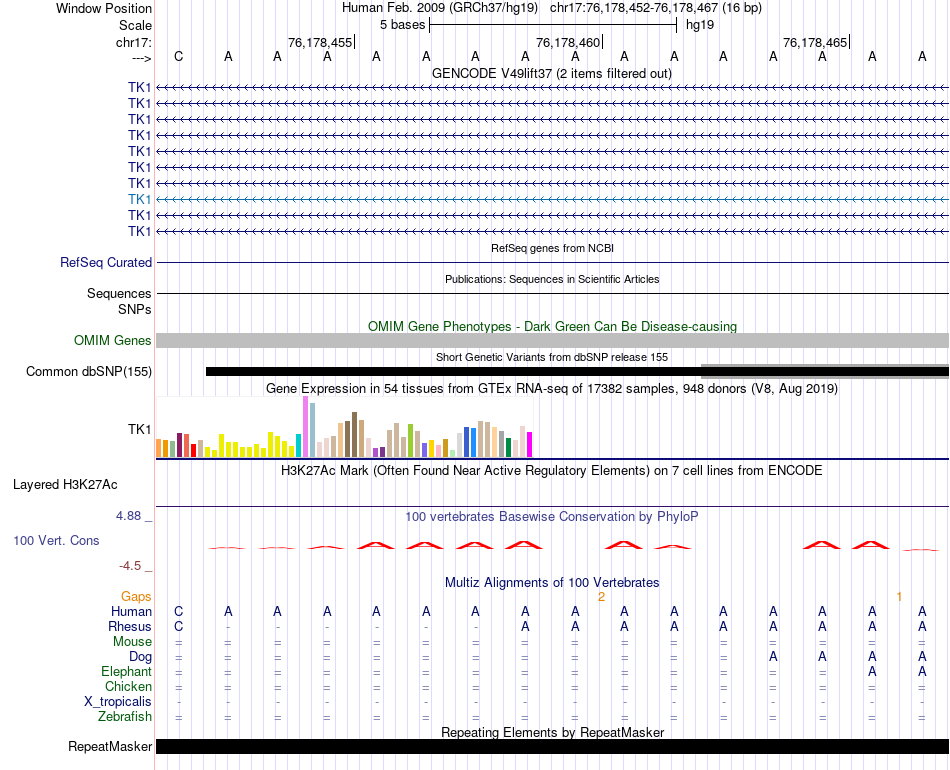950x770 pixels.
Task: Click the gray OMIM Genes bar
Action: tap(552, 340)
